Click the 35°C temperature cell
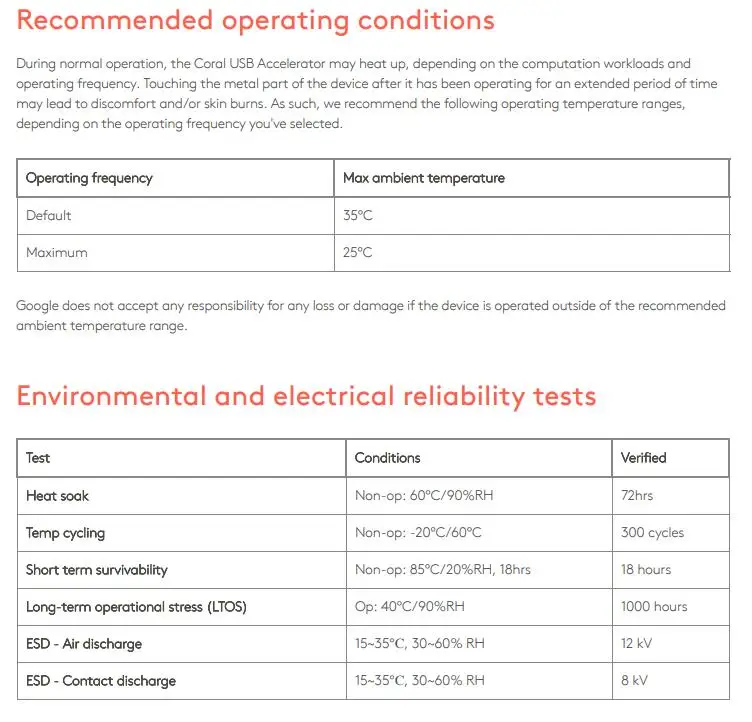This screenshot has width=752, height=722. (x=358, y=215)
